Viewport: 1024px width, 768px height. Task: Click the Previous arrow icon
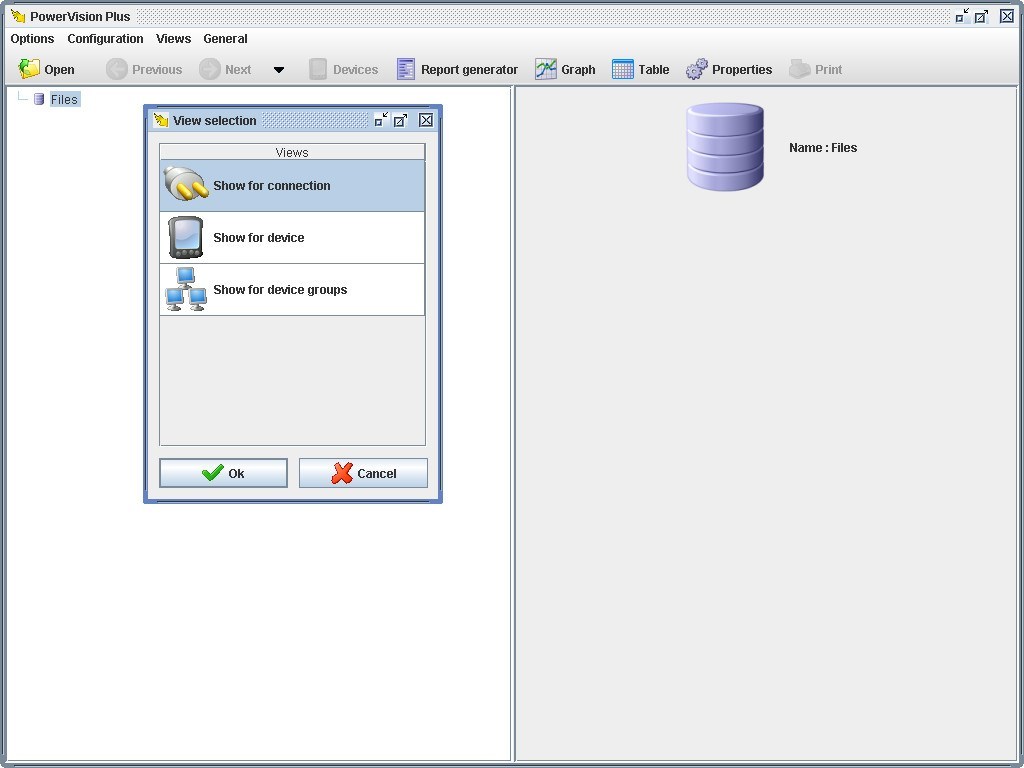click(x=117, y=69)
